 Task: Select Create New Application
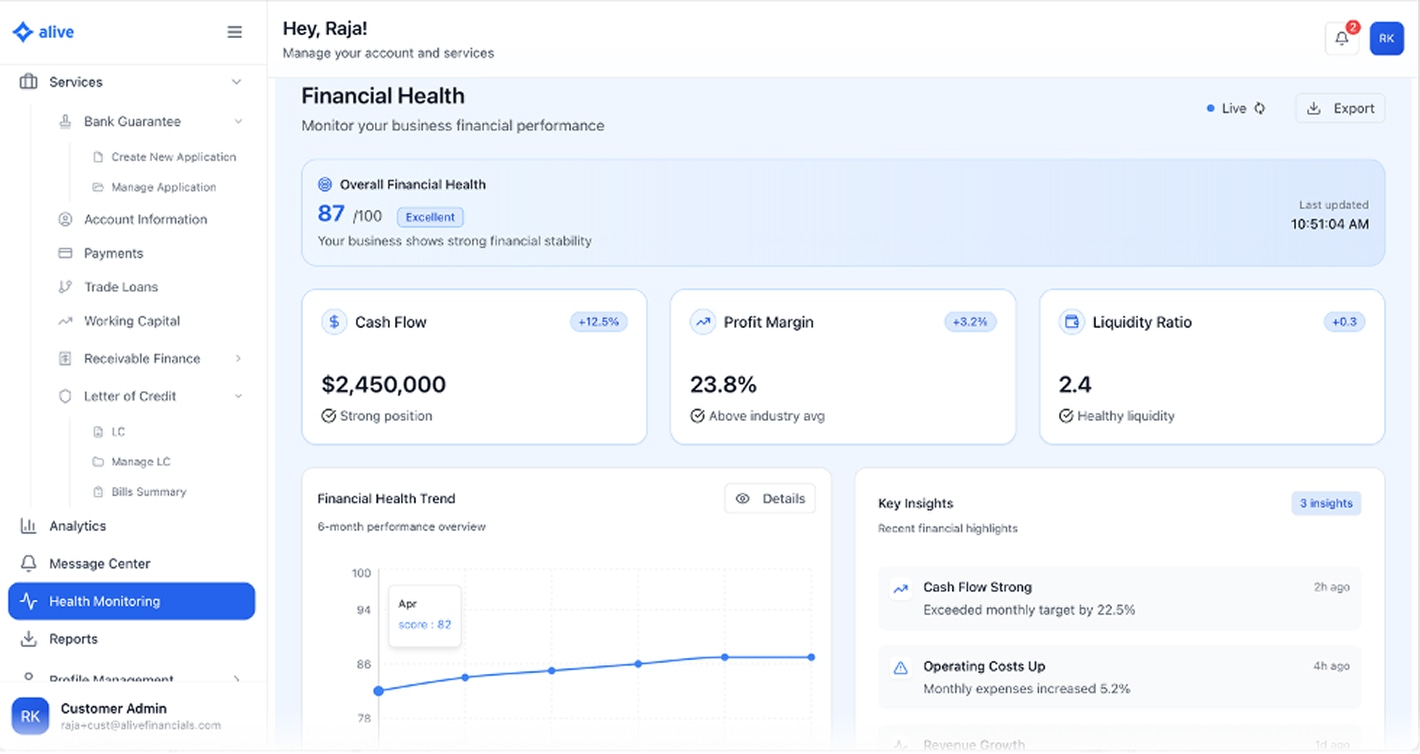tap(173, 157)
